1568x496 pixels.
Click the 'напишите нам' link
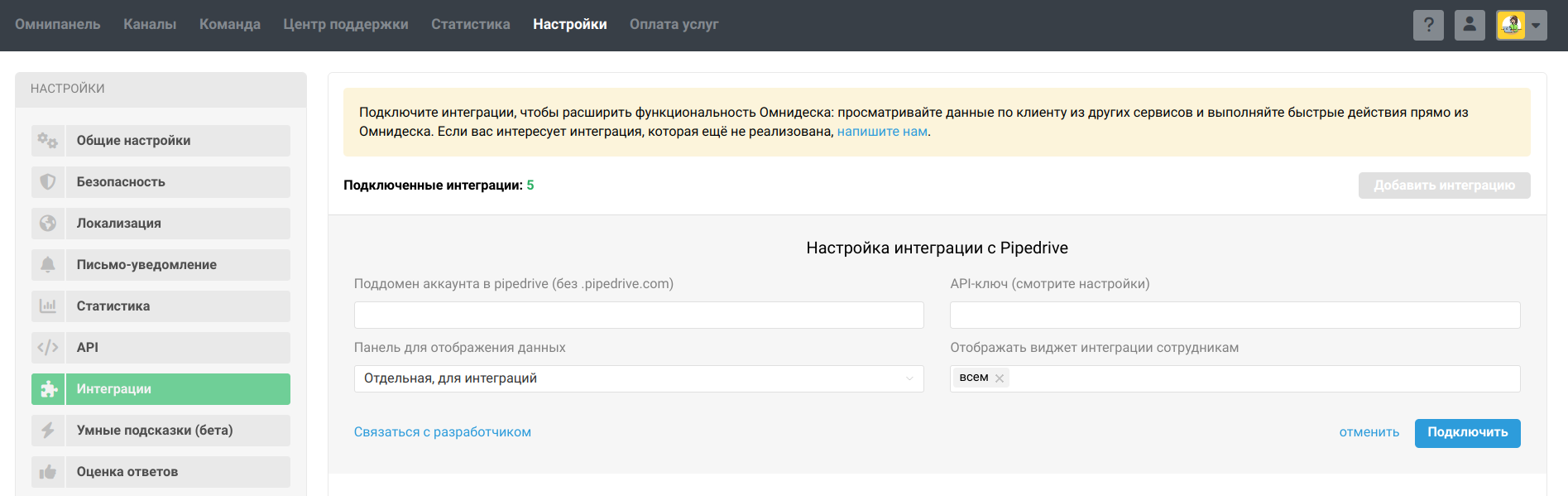(x=882, y=132)
